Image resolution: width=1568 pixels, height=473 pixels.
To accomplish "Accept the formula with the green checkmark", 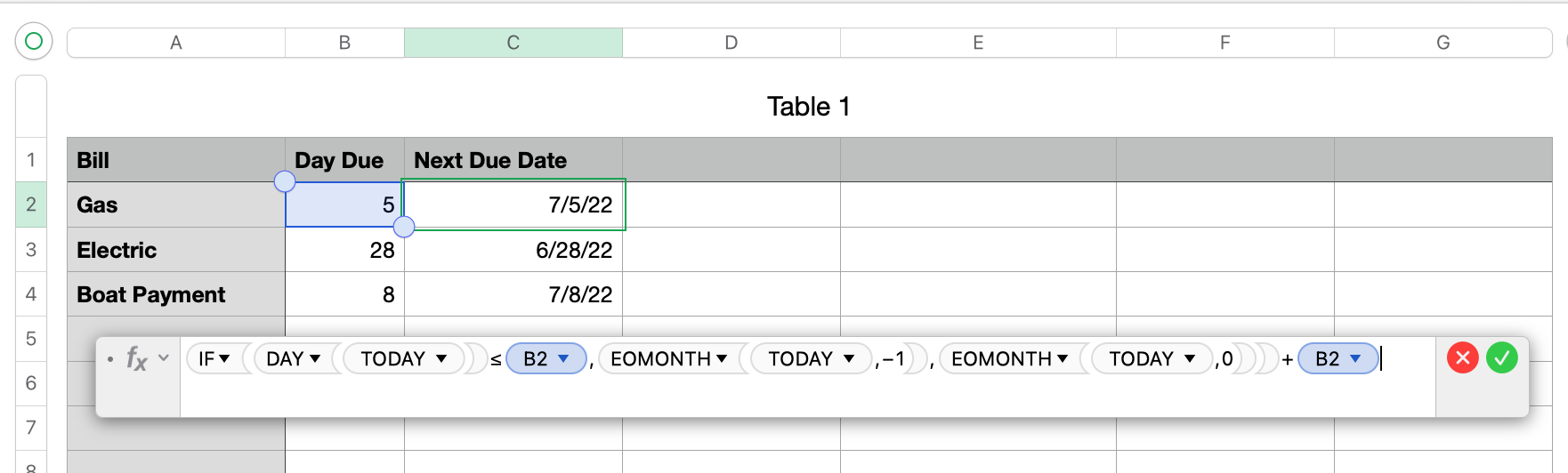I will [x=1501, y=358].
